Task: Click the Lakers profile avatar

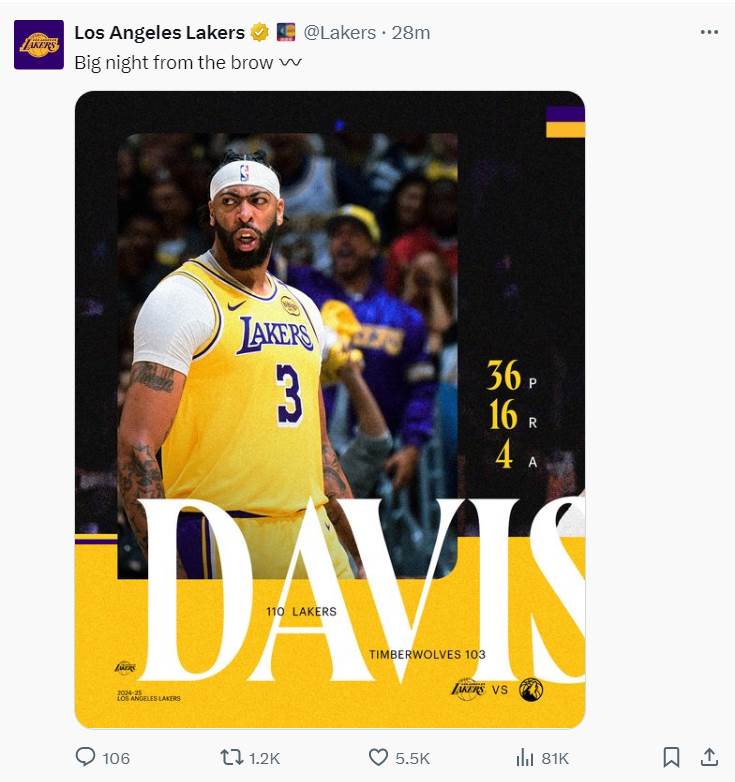Action: (x=39, y=45)
